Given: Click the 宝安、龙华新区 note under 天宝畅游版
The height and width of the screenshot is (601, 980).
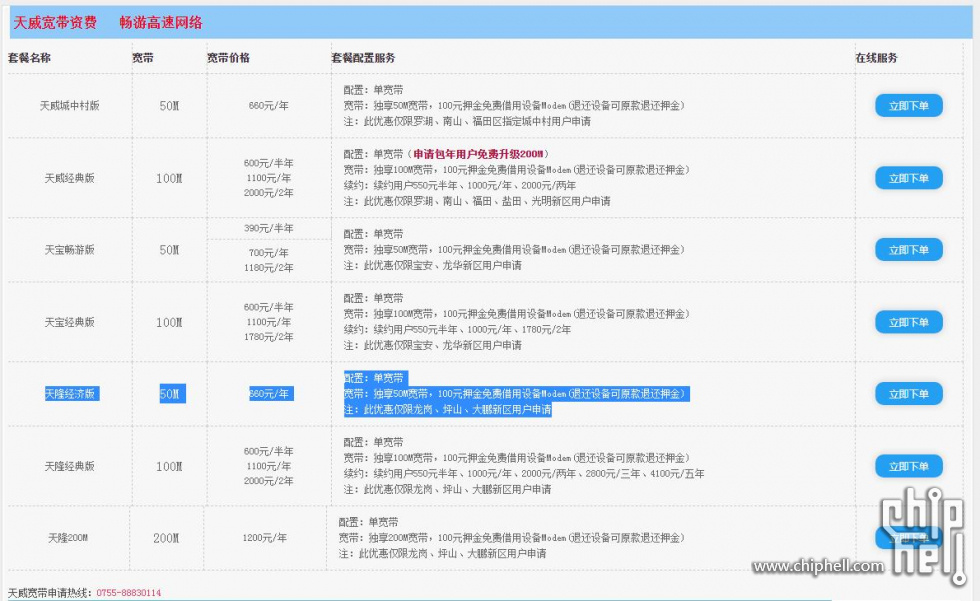Looking at the screenshot, I should click(432, 266).
